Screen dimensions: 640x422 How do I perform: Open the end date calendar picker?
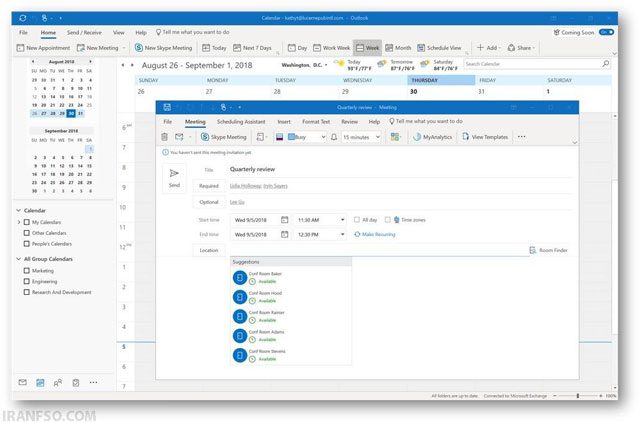284,234
